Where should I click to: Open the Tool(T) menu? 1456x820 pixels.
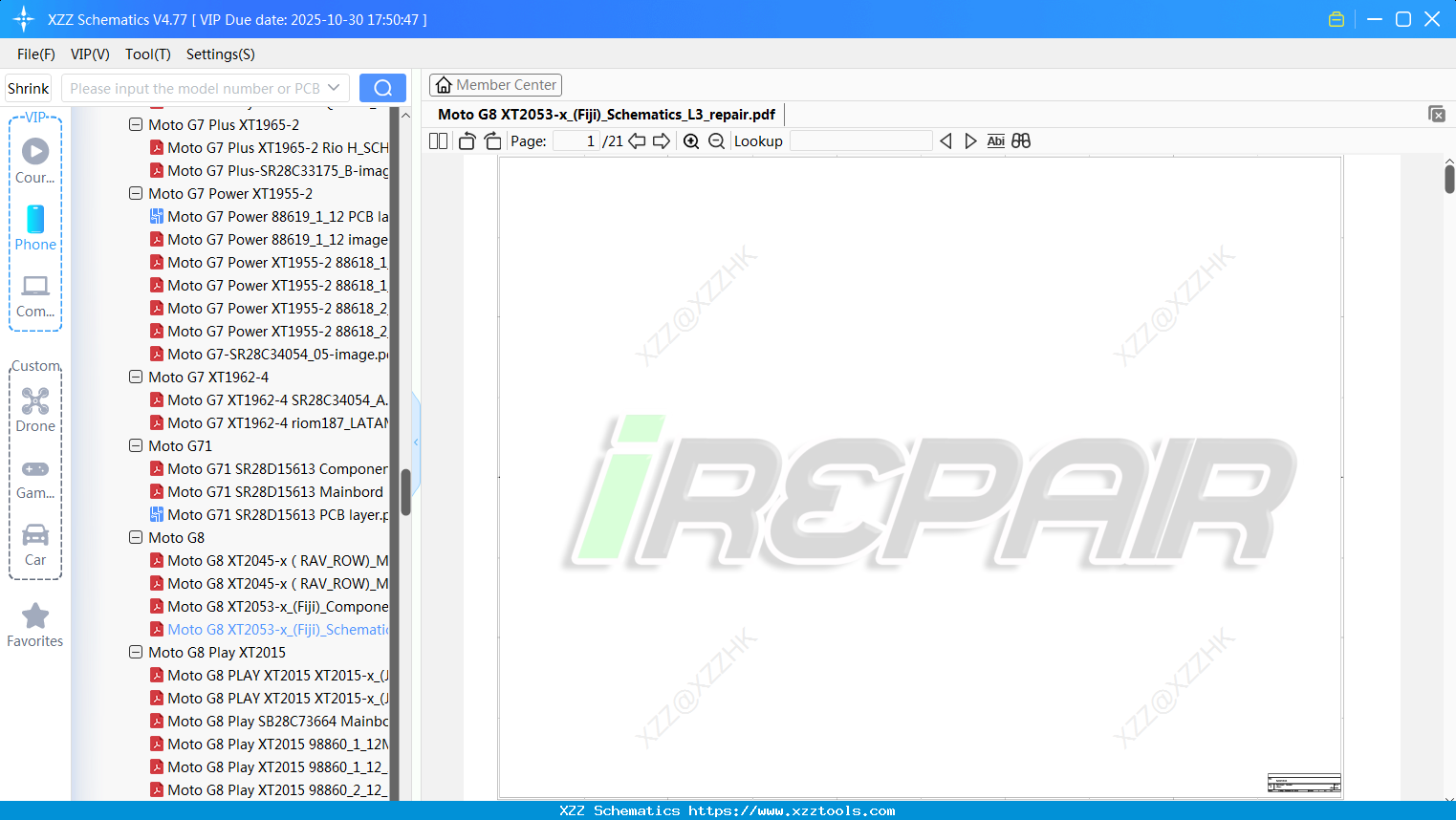coord(147,54)
